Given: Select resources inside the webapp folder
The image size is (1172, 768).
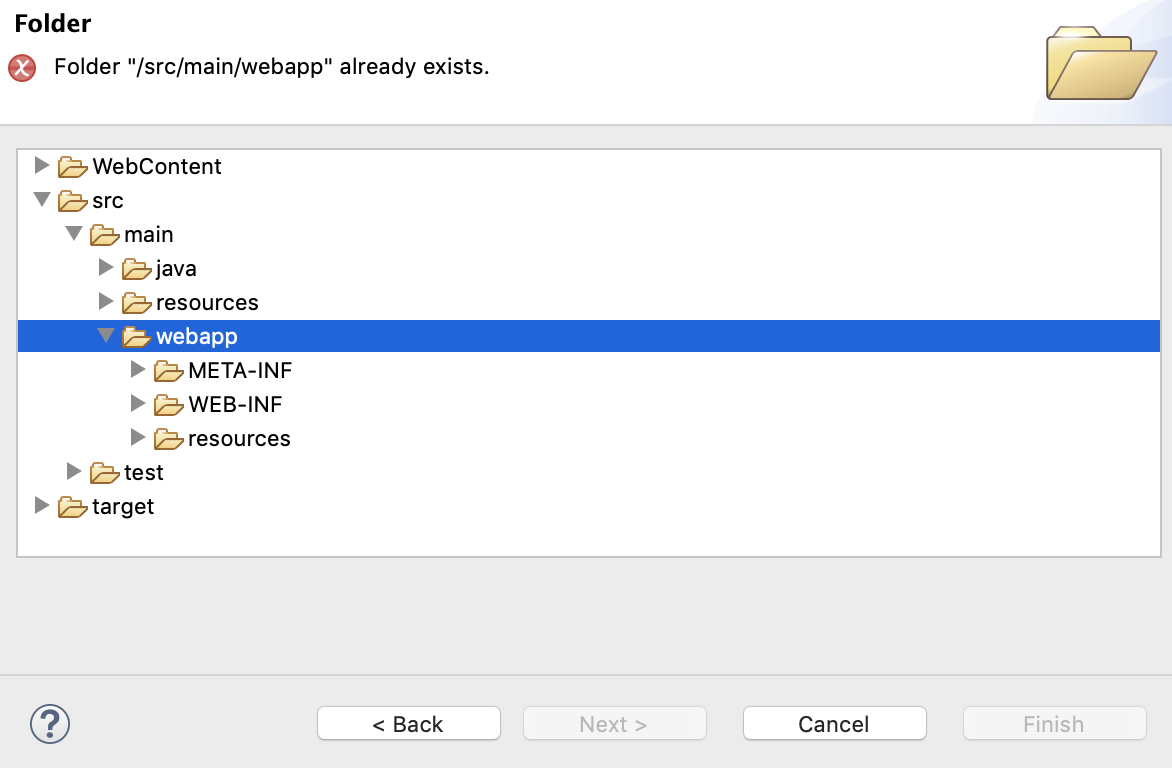Looking at the screenshot, I should click(239, 439).
